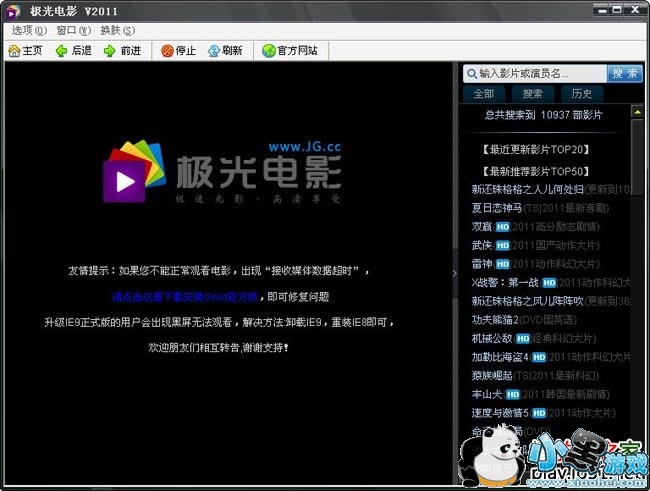Screen dimensions: 650x491
Task: Click the HD badge next to 机械公敌
Action: click(x=523, y=339)
